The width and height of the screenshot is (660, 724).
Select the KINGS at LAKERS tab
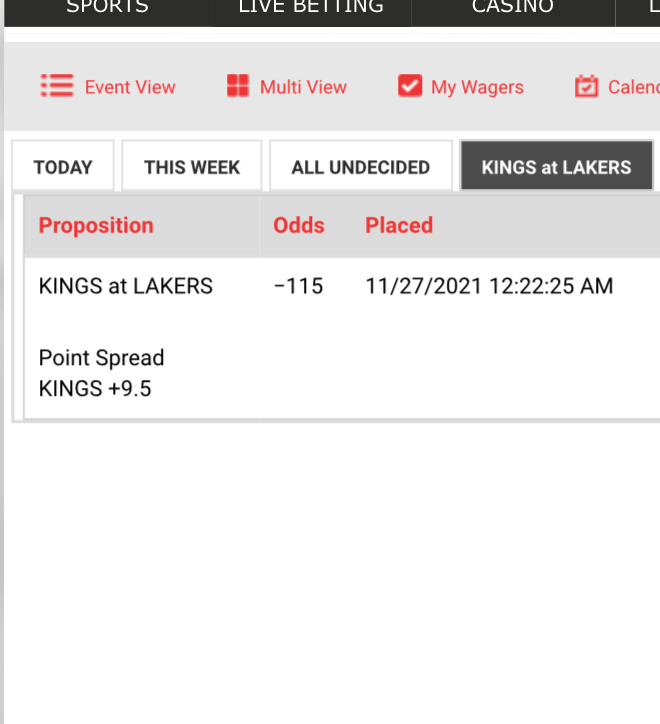pos(556,167)
